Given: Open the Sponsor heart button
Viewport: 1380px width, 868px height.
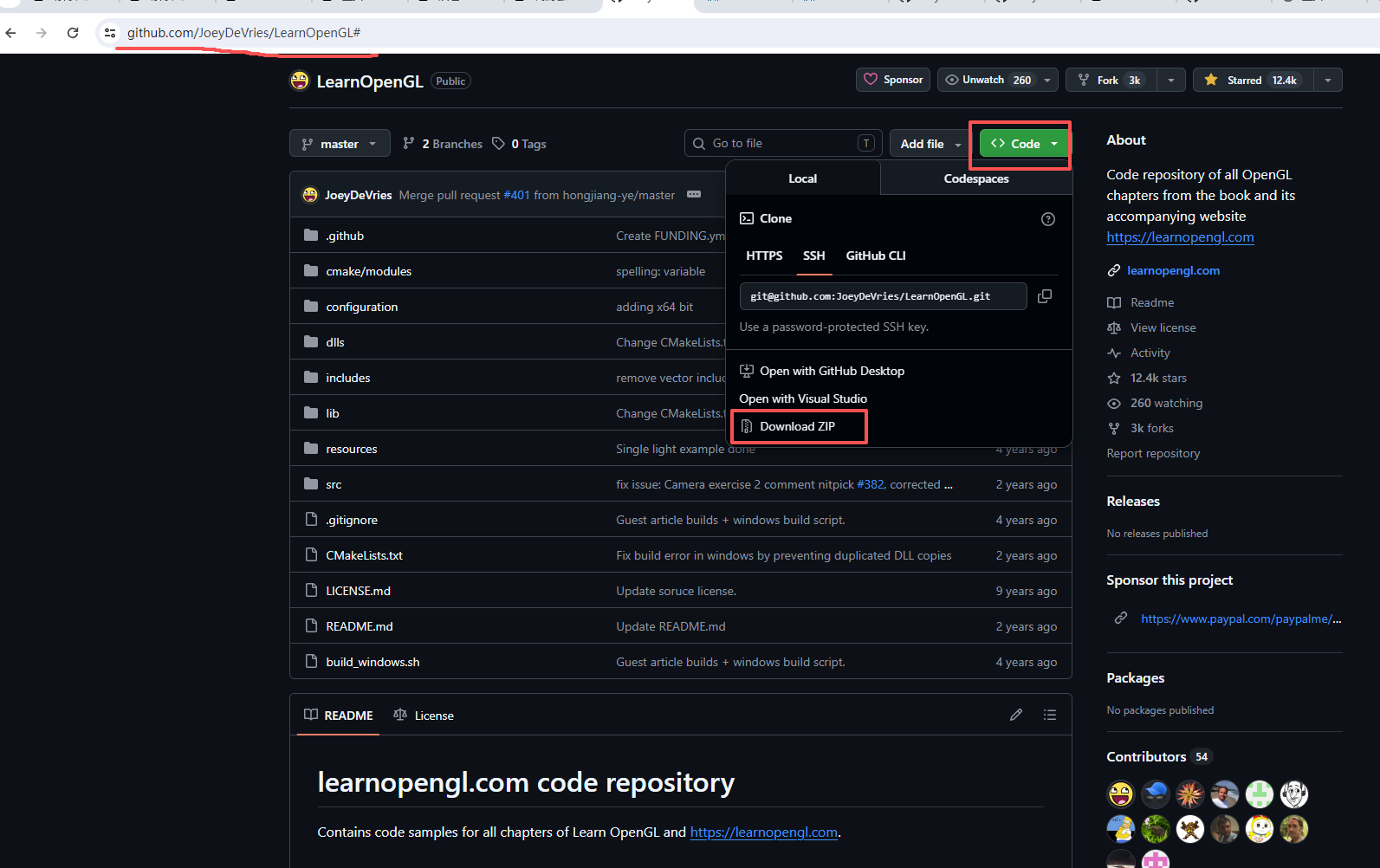Looking at the screenshot, I should pos(893,80).
